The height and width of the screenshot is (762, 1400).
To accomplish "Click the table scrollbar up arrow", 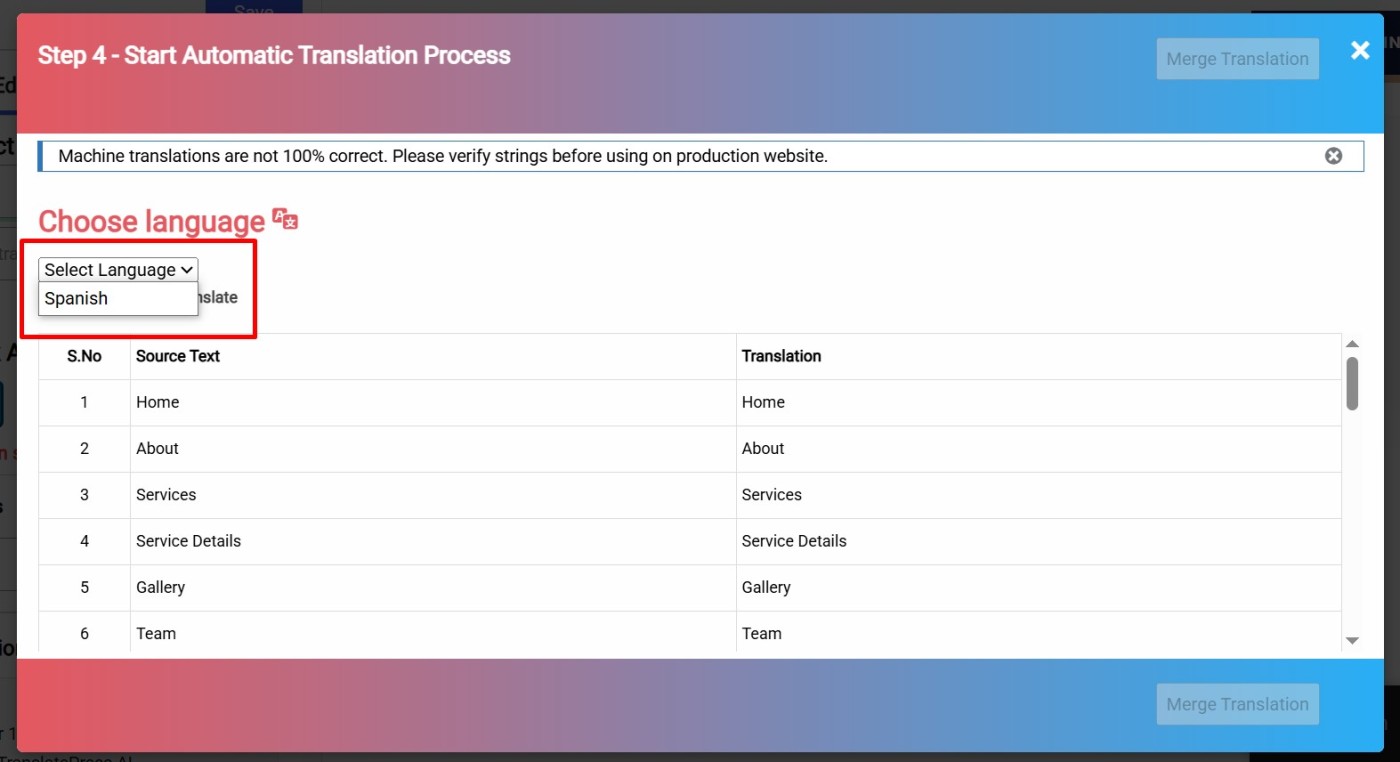I will click(x=1352, y=344).
